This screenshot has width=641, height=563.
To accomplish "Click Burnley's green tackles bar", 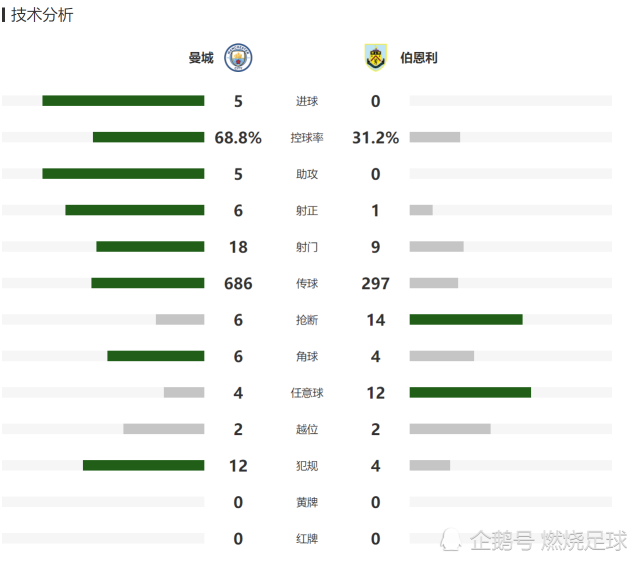I will click(x=466, y=320).
